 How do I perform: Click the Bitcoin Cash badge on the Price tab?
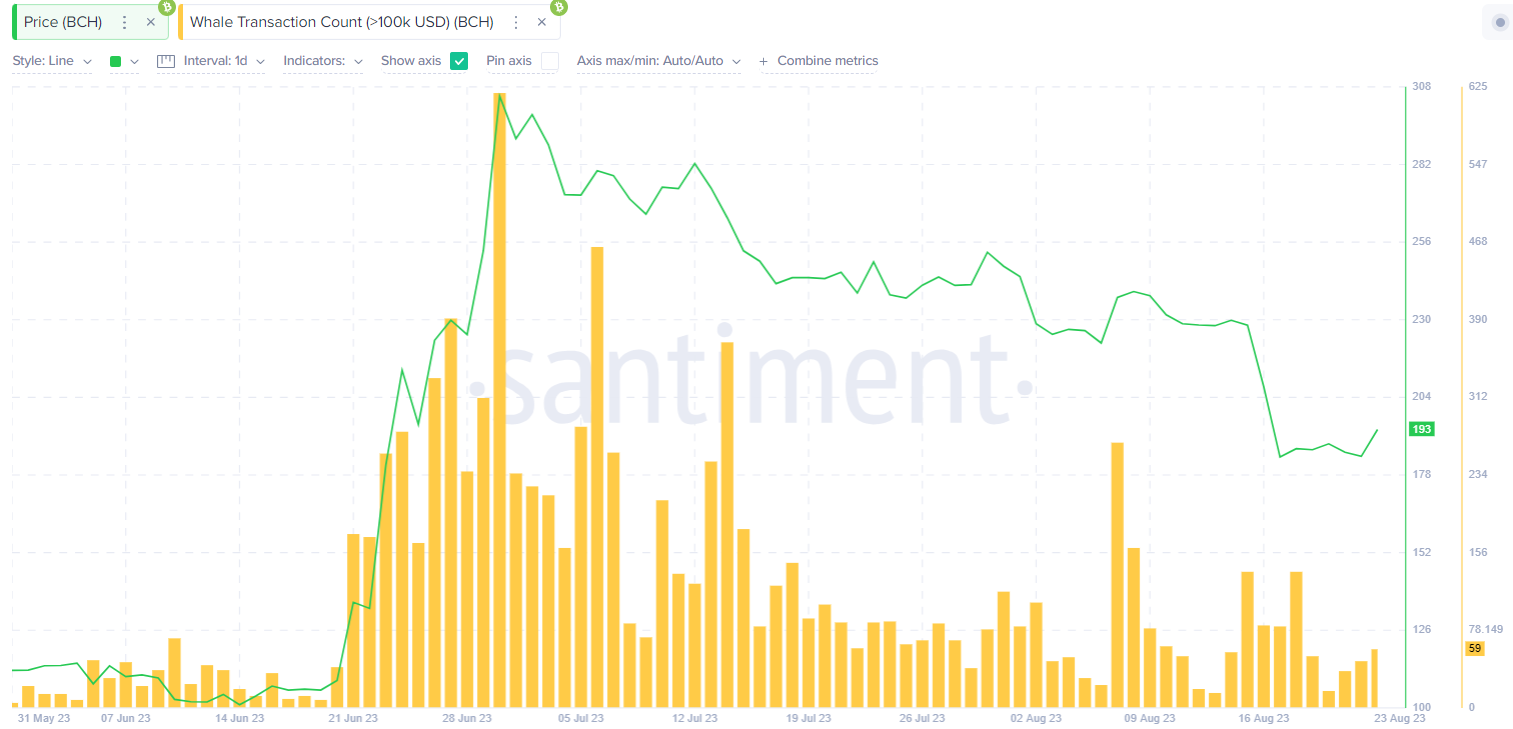tap(166, 7)
